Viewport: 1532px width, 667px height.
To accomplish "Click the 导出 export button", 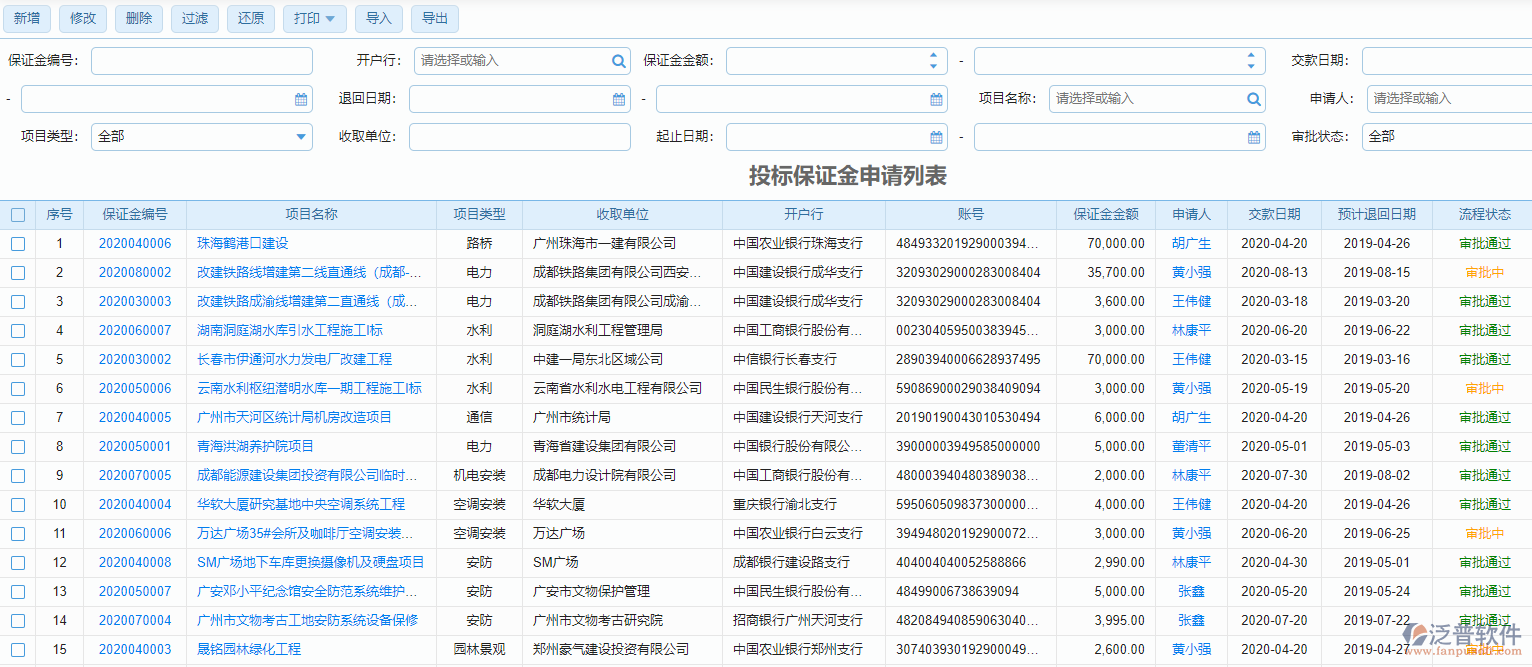I will tap(434, 18).
